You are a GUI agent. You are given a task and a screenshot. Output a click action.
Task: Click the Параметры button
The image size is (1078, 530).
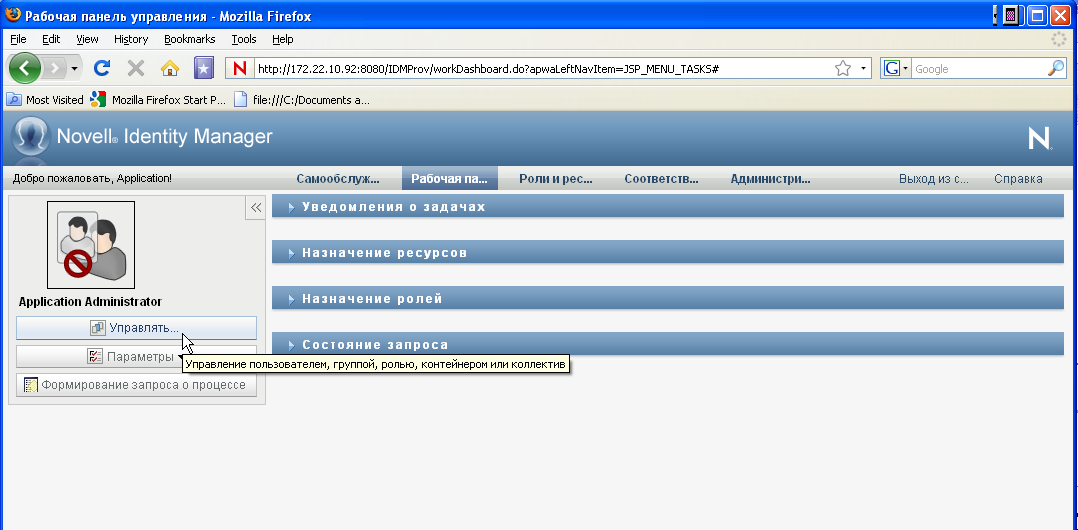[x=136, y=357]
